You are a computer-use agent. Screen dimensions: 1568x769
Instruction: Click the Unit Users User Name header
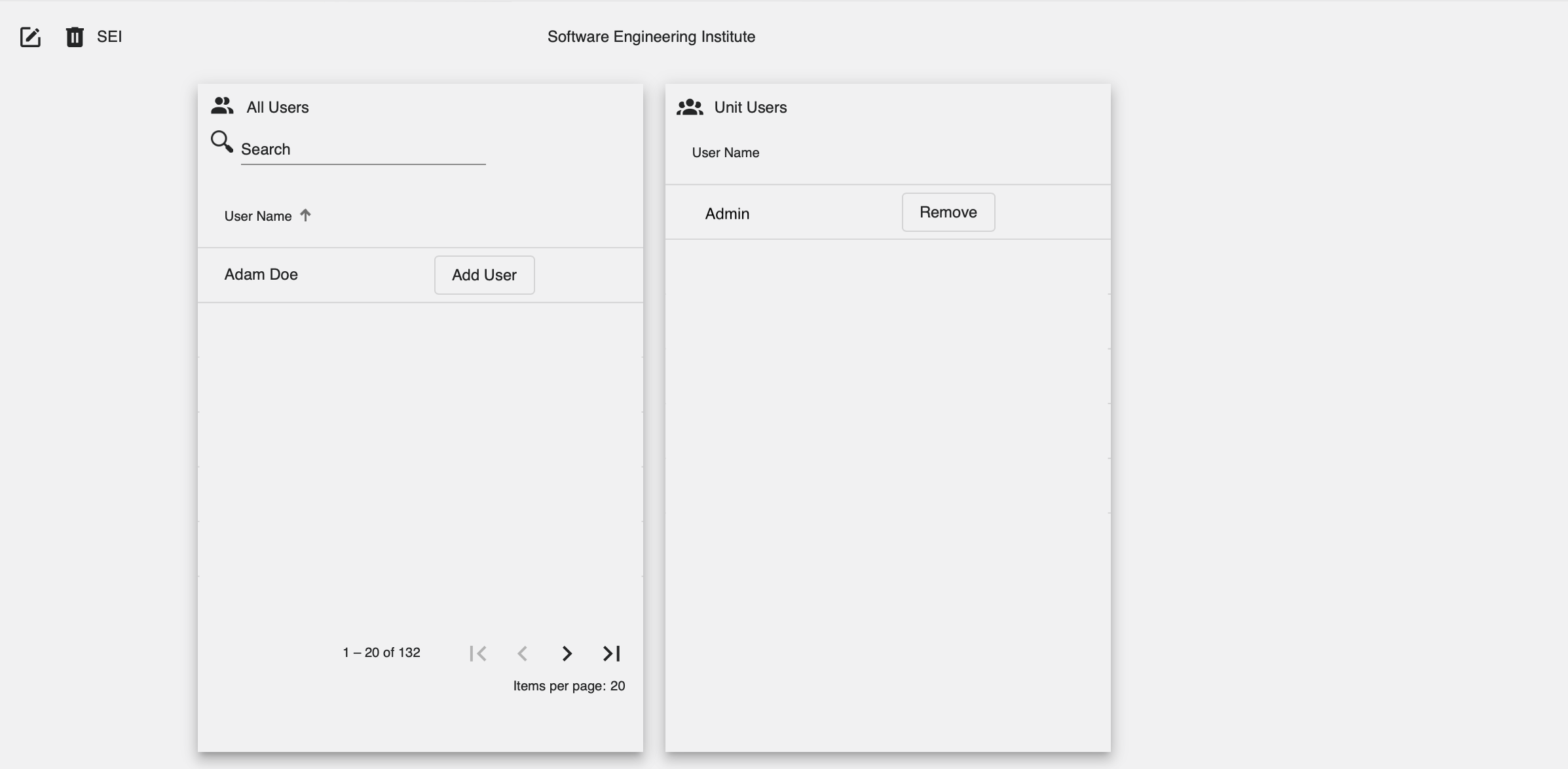pos(725,152)
